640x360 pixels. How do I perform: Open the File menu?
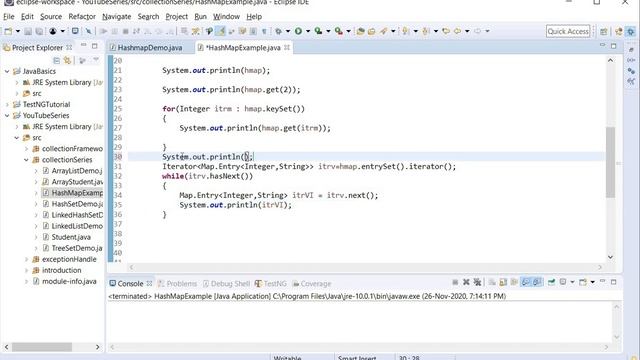(x=9, y=17)
